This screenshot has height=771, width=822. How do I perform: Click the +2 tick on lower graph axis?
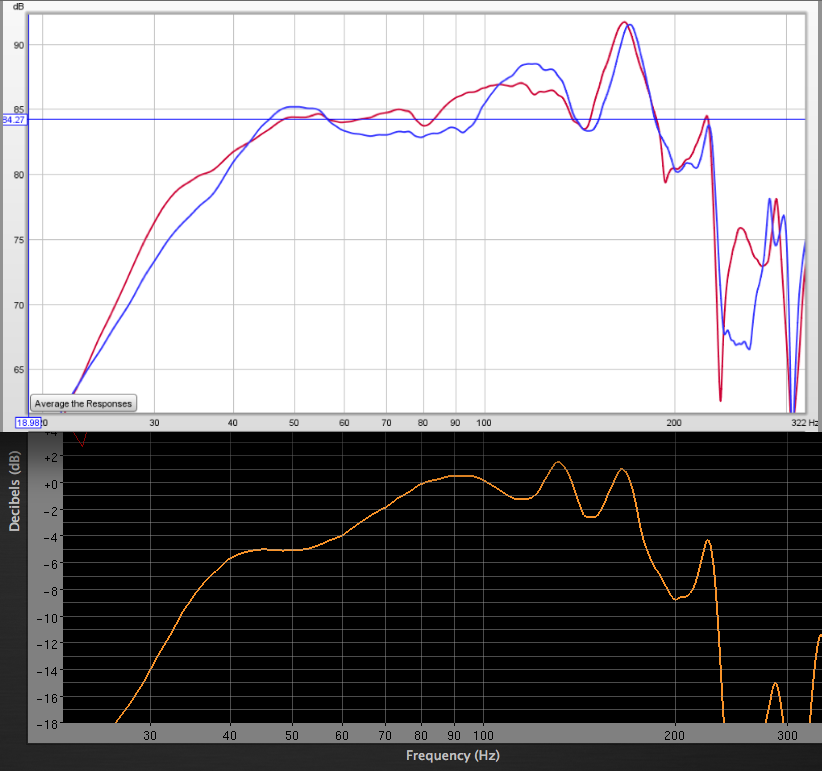point(51,458)
